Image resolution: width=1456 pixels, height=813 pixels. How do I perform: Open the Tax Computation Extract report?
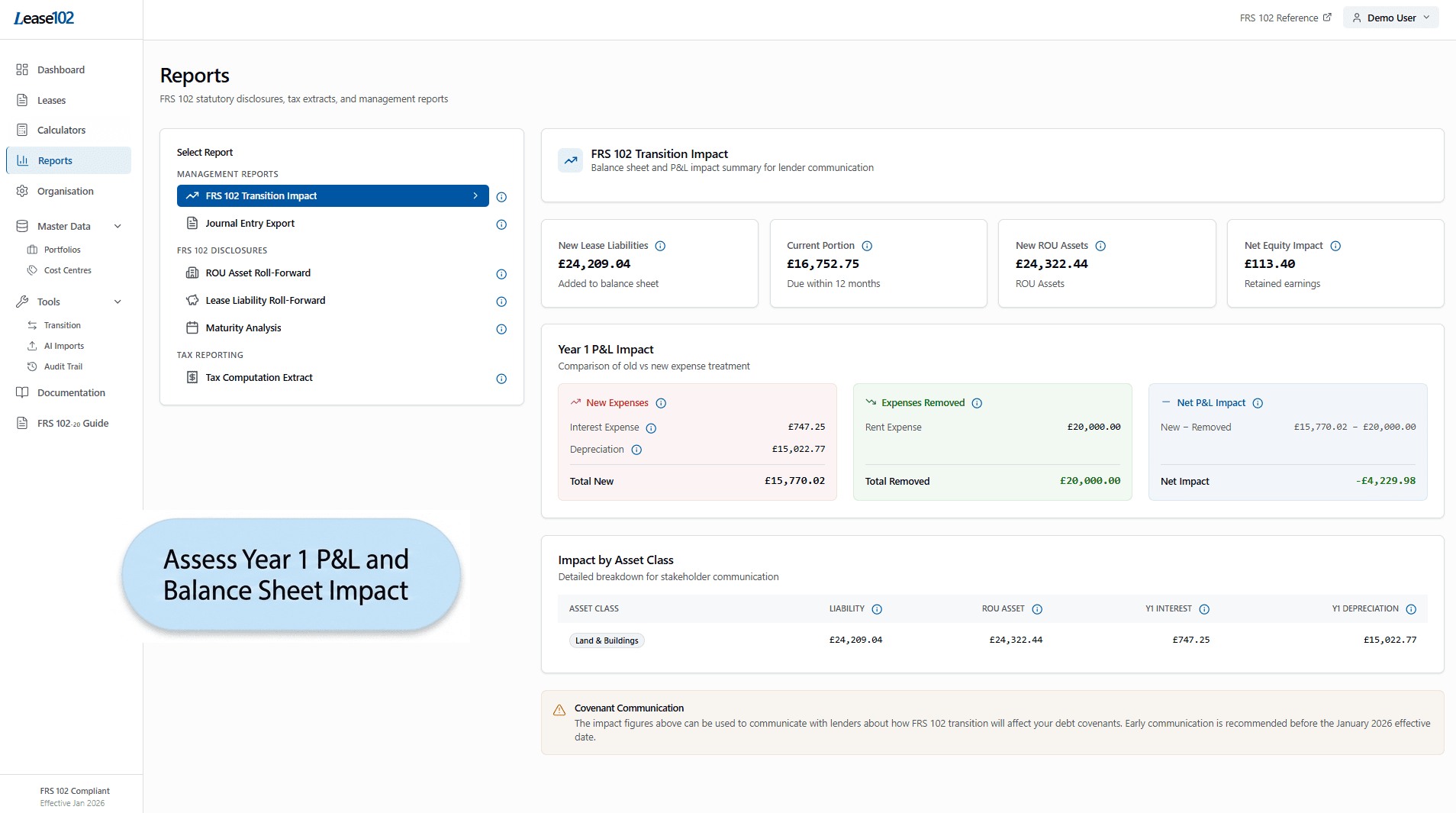258,377
